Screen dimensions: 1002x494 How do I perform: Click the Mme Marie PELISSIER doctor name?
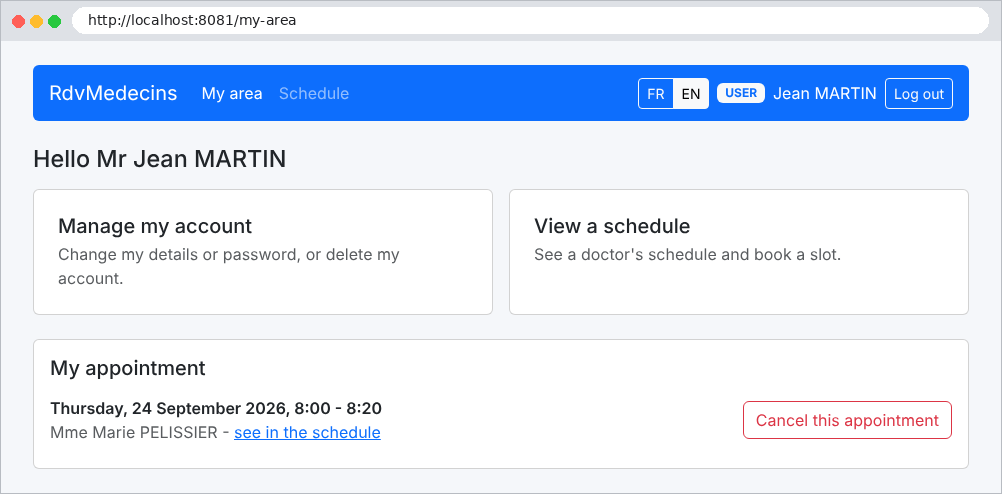[x=134, y=433]
